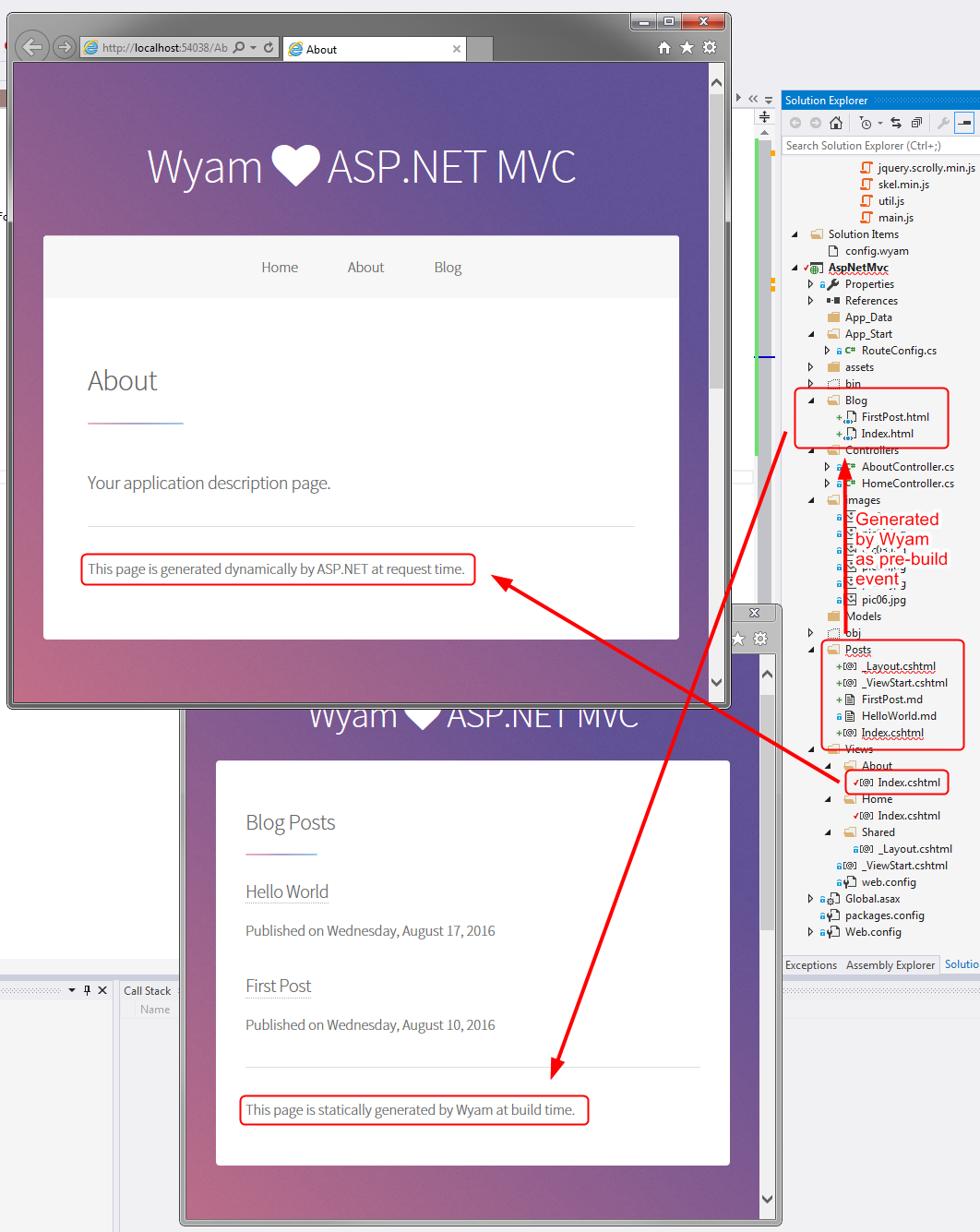The width and height of the screenshot is (980, 1232).
Task: Collapse the Shared views folder
Action: (828, 832)
